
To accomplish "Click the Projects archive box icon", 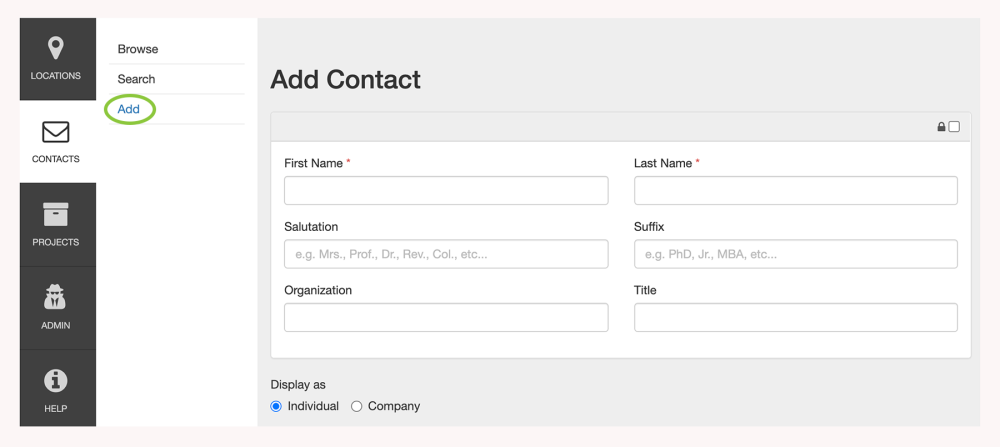I will (x=56, y=214).
